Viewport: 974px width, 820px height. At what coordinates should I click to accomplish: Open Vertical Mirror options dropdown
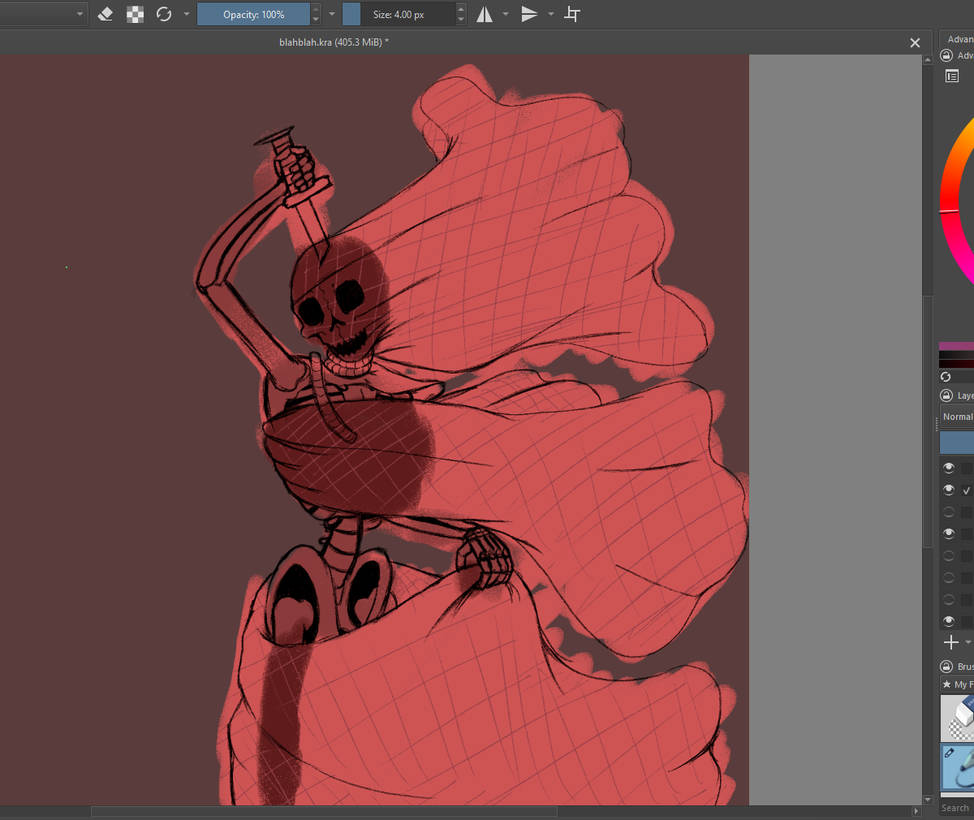tap(550, 14)
